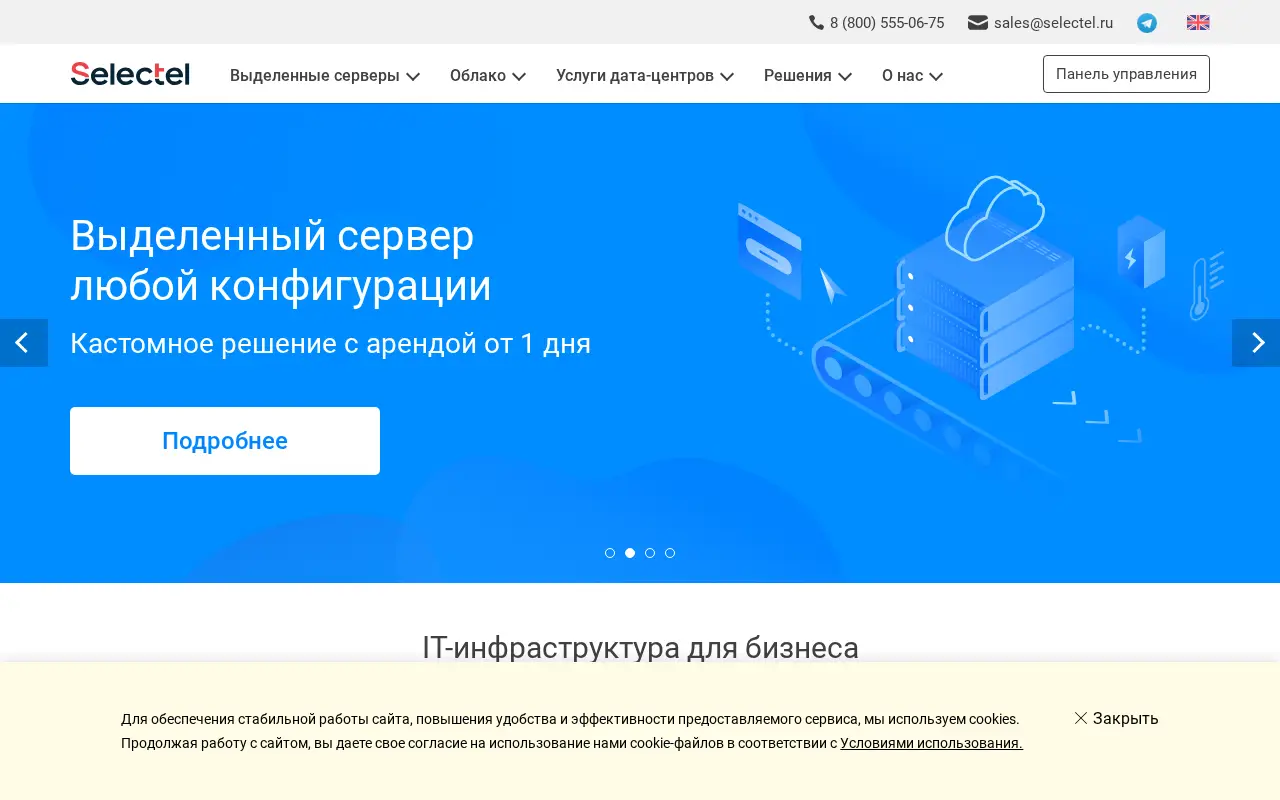
Task: Open the Решения menu
Action: tap(798, 75)
